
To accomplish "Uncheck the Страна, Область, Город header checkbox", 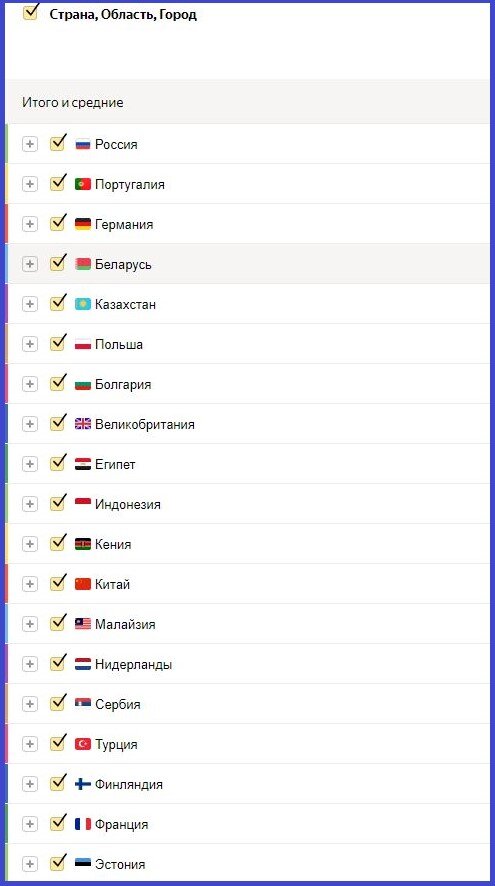I will click(30, 12).
